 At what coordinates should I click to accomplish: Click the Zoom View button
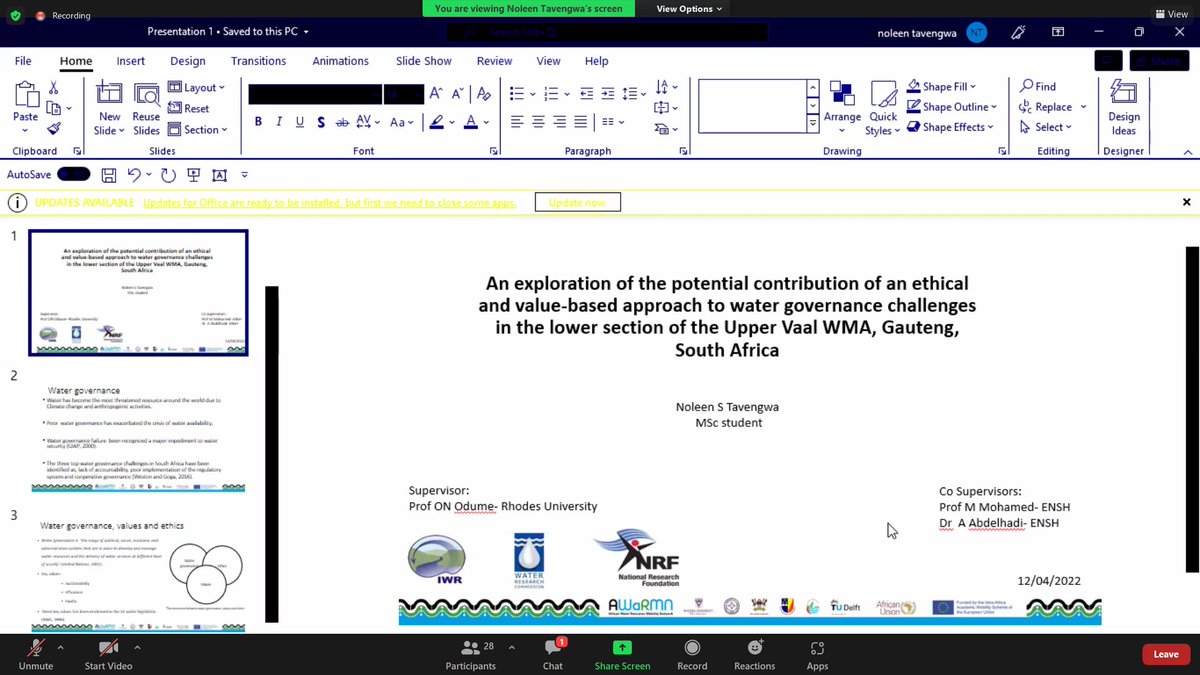(1171, 15)
